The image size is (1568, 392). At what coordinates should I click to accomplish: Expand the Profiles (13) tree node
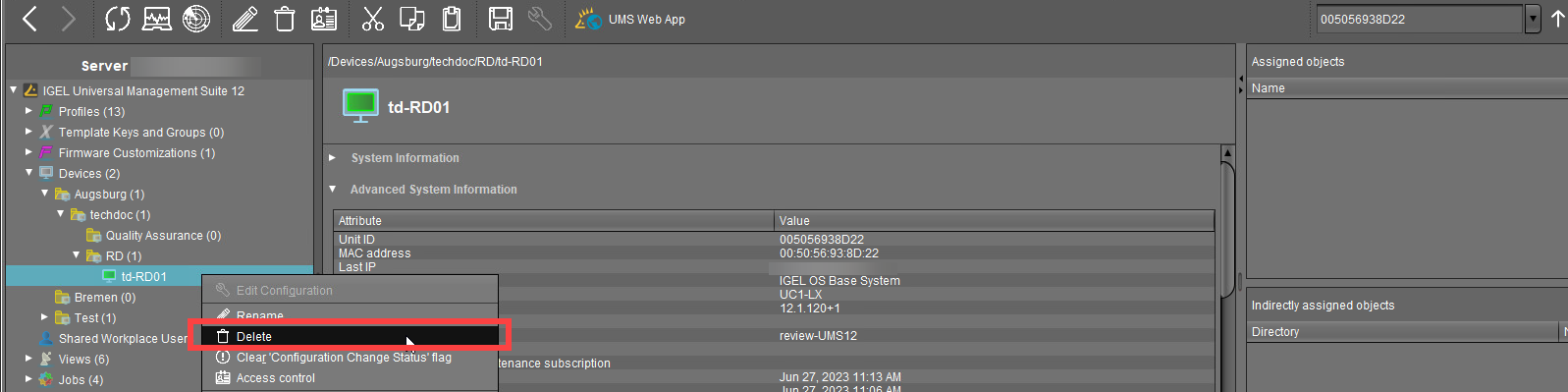tap(28, 111)
